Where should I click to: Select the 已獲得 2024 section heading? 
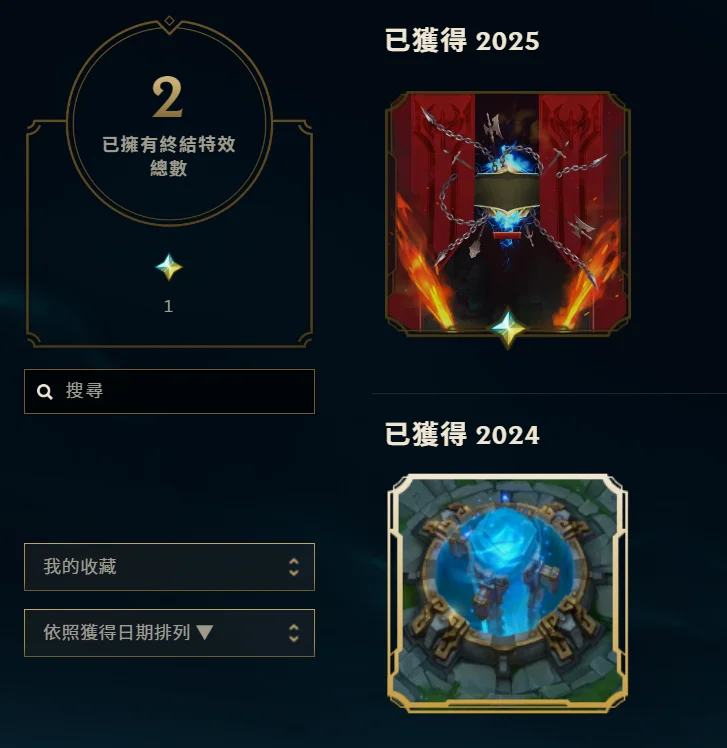coord(462,434)
